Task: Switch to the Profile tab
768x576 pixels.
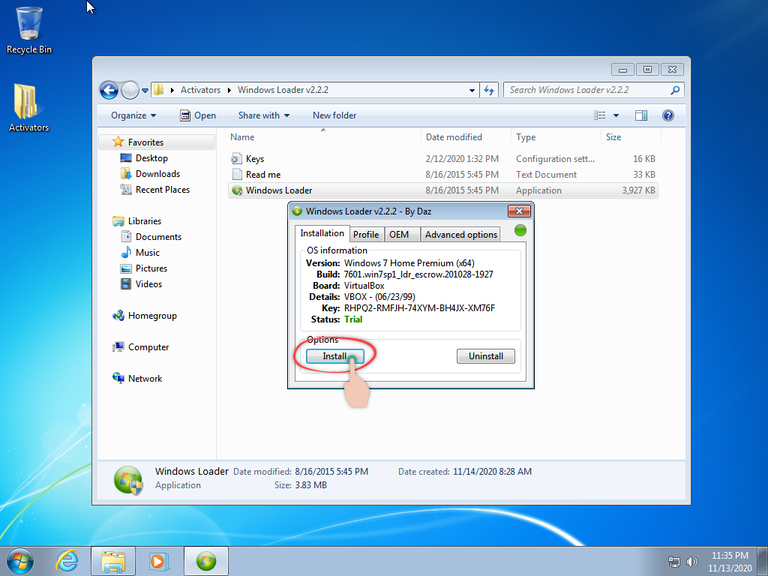Action: (366, 235)
